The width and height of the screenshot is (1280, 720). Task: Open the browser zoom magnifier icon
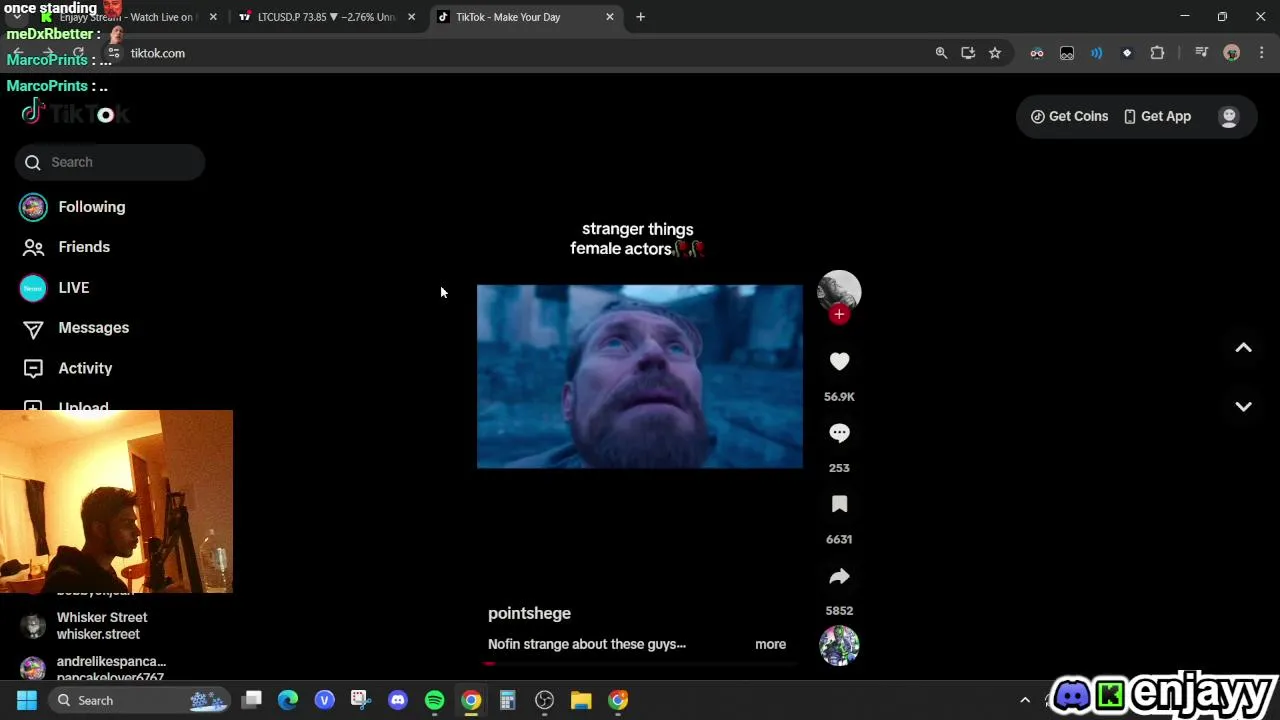pos(941,53)
